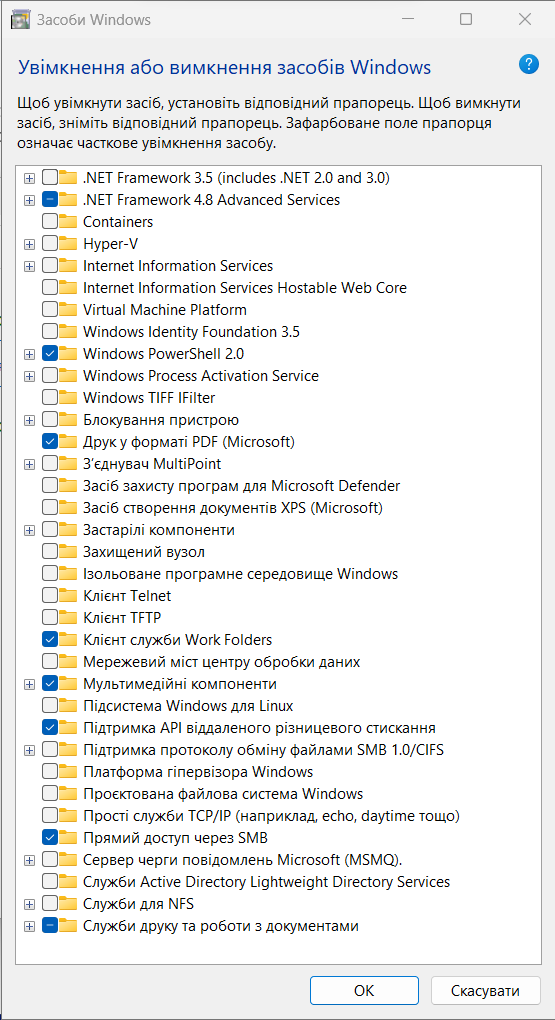Click the blue help question mark icon
Image resolution: width=555 pixels, height=1020 pixels.
pyautogui.click(x=528, y=64)
